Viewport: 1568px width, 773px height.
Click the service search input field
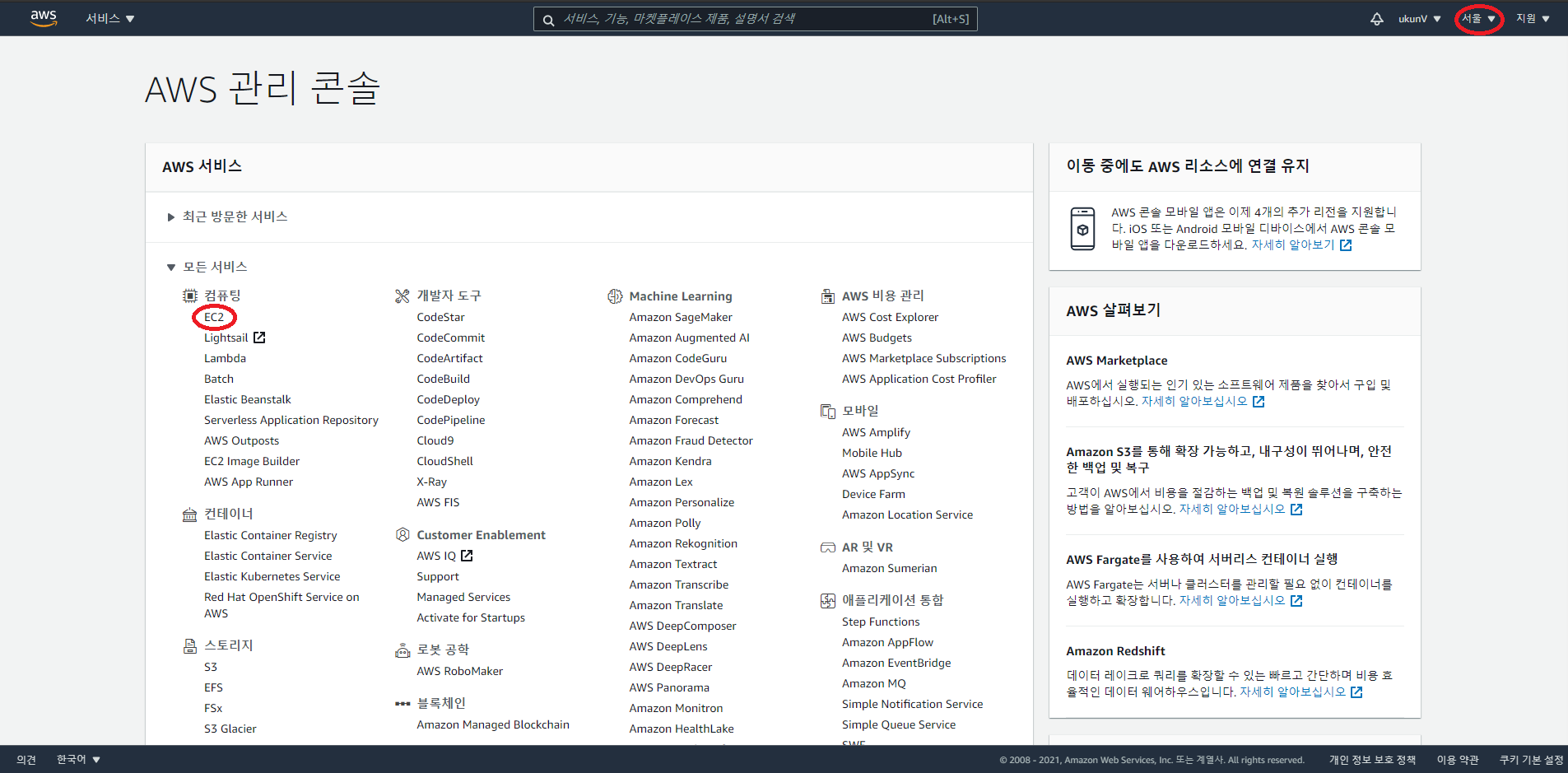click(x=755, y=19)
